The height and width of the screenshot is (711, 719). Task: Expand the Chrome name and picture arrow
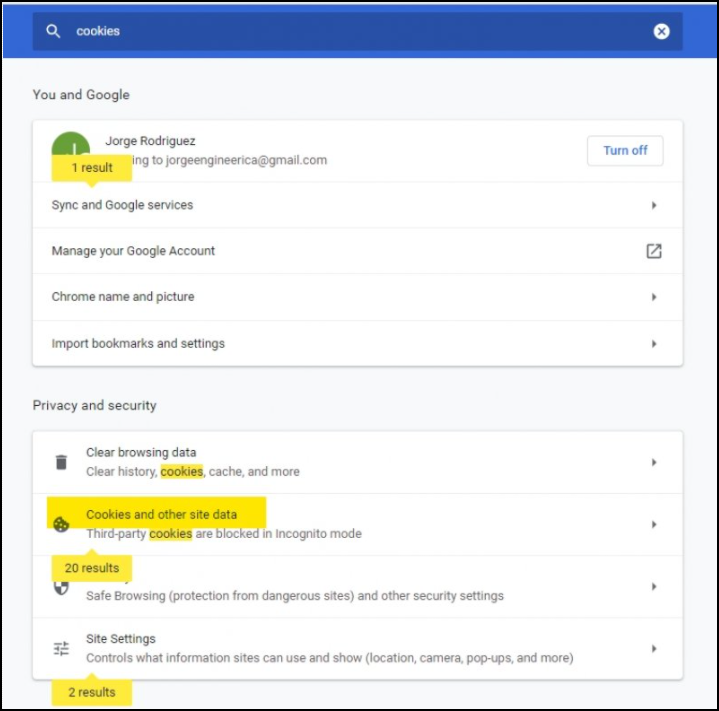coord(654,297)
